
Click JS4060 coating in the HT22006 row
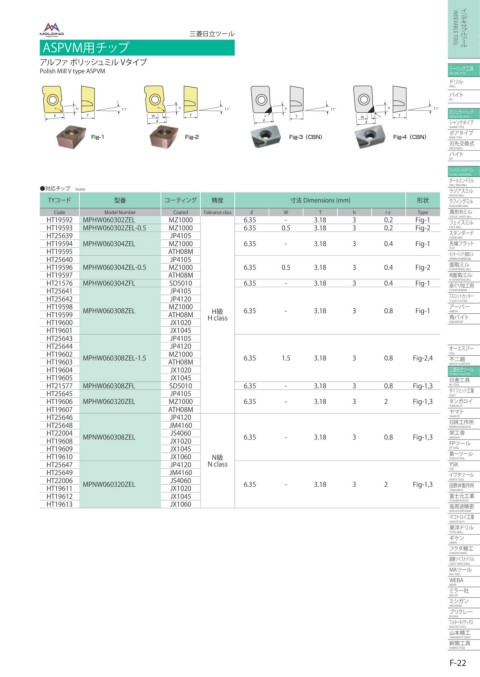click(x=180, y=481)
